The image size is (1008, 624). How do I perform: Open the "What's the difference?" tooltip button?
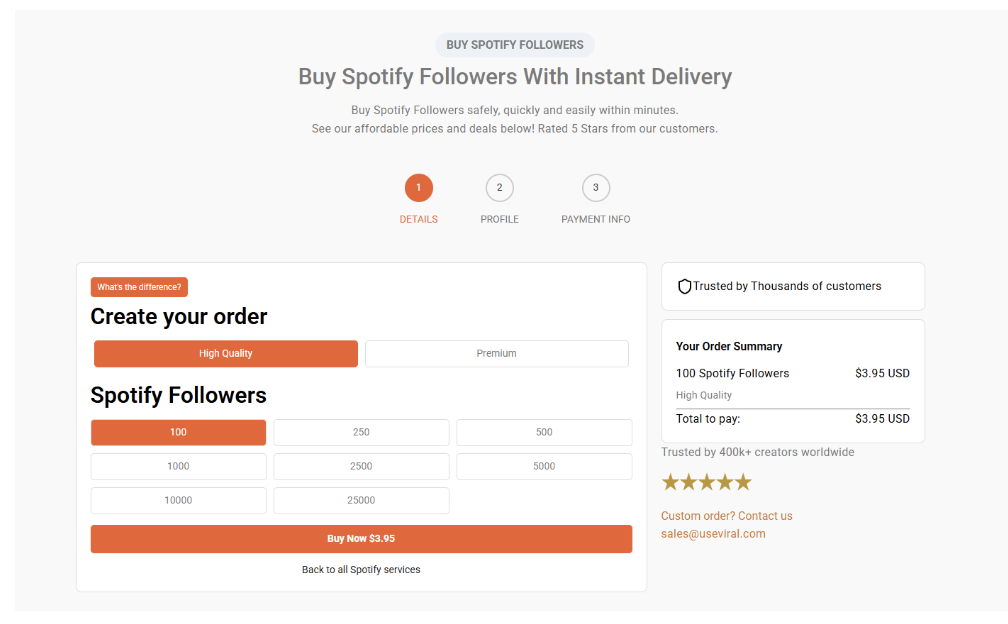[x=139, y=288]
